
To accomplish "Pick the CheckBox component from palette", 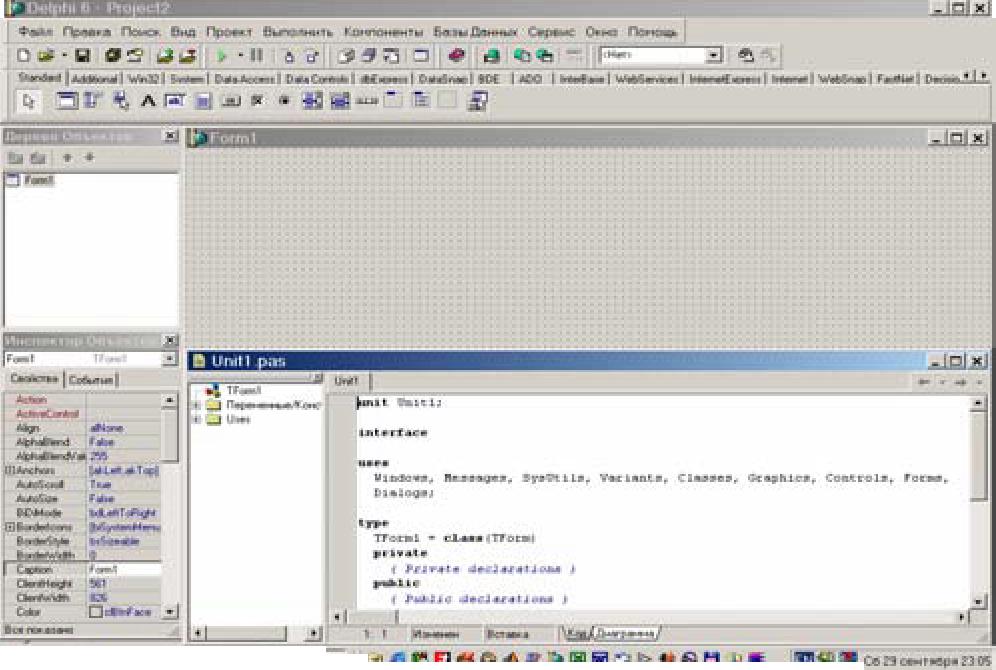I will [x=257, y=101].
